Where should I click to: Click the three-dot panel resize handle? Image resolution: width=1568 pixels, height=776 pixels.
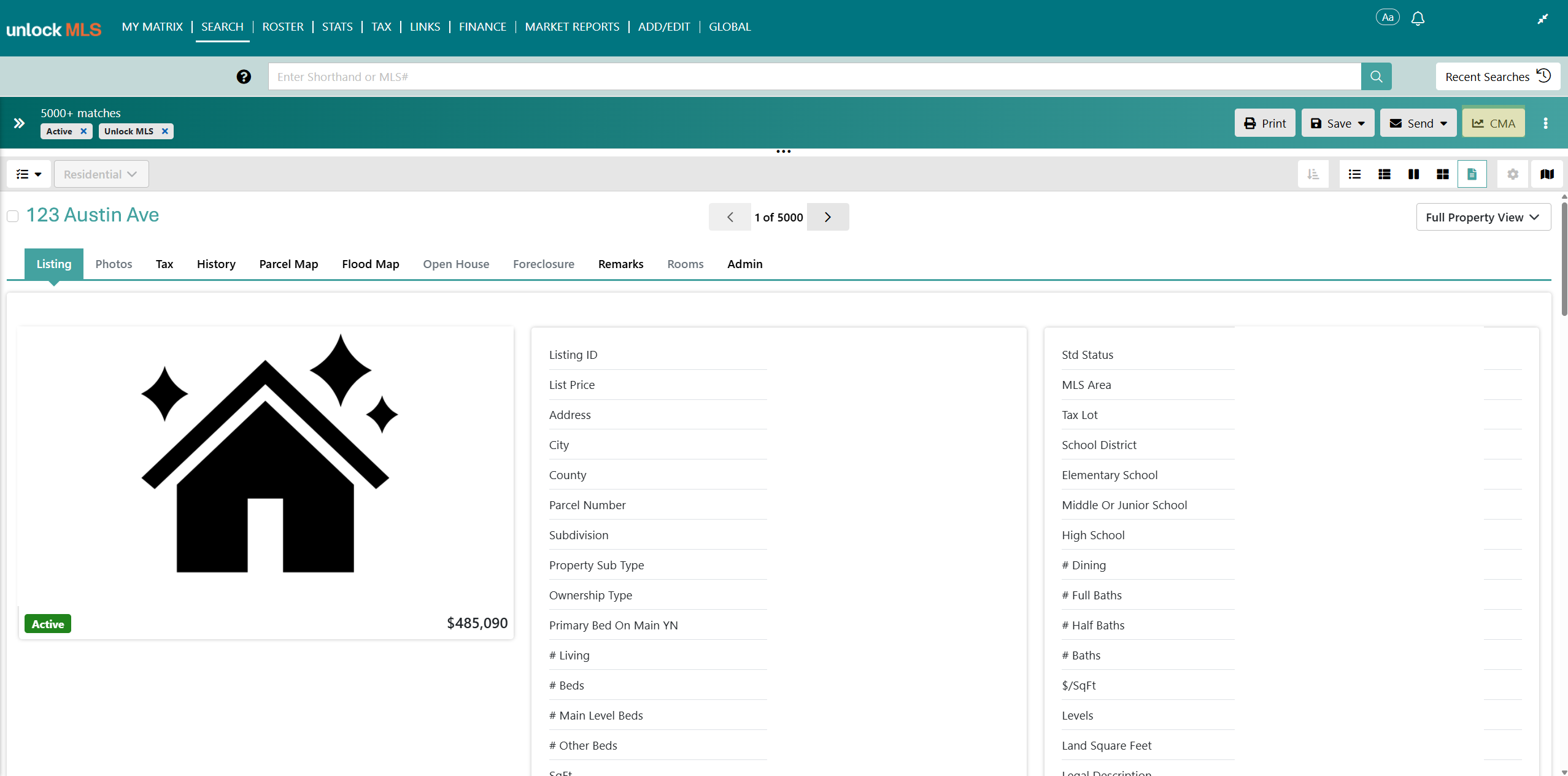[784, 152]
